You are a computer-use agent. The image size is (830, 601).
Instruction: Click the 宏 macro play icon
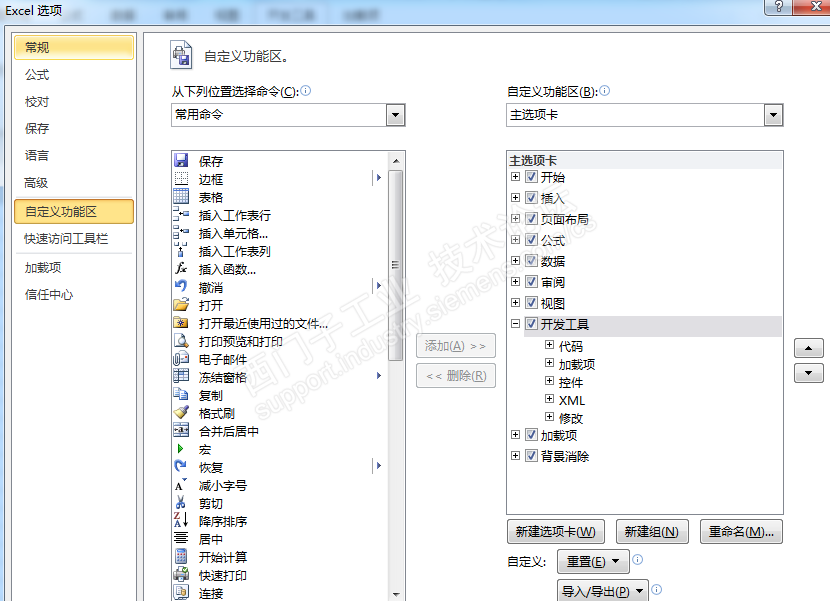click(x=181, y=448)
